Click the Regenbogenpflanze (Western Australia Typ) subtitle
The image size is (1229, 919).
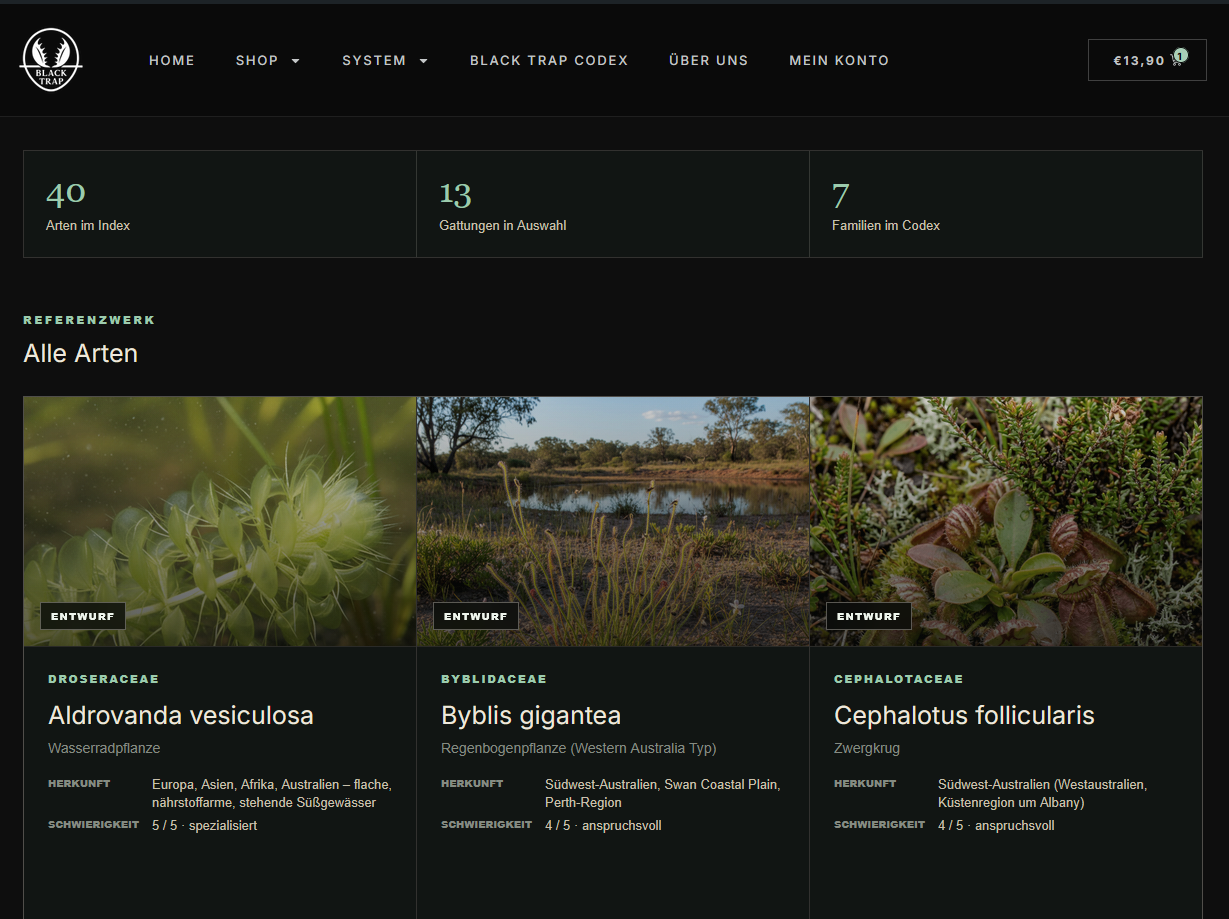coord(579,748)
